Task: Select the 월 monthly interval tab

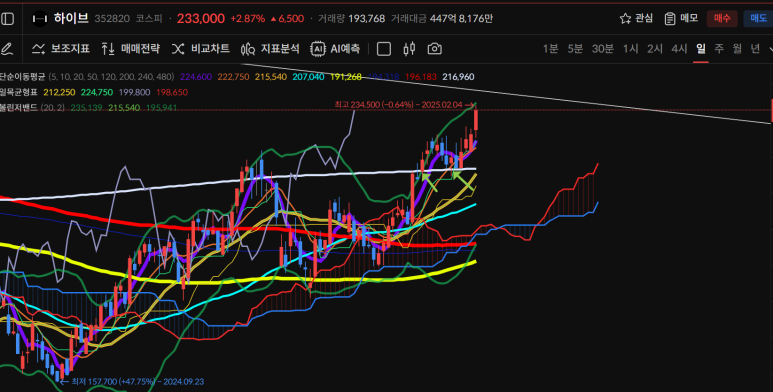Action: click(x=737, y=49)
